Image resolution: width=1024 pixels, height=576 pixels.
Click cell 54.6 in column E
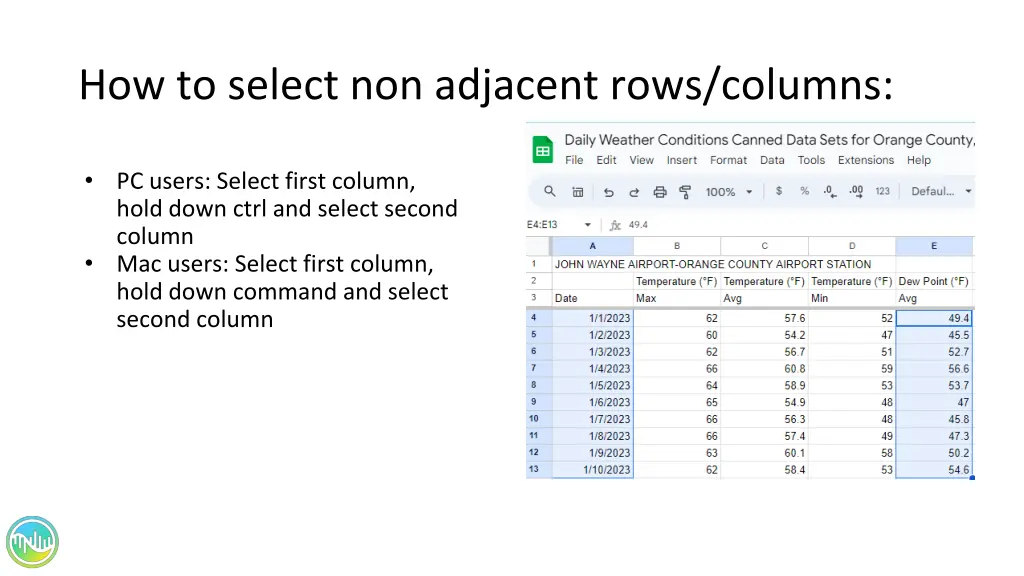coord(934,470)
